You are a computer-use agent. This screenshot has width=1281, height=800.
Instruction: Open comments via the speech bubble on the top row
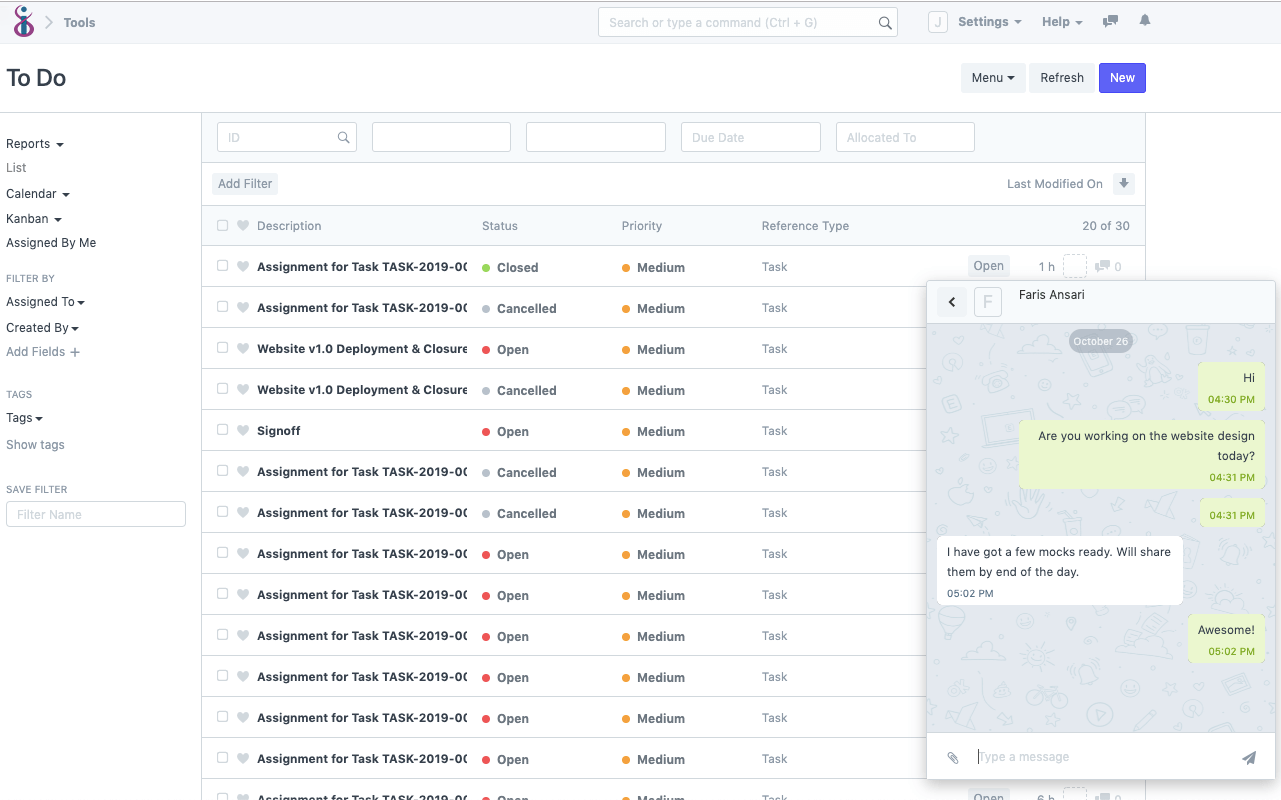pyautogui.click(x=1103, y=266)
